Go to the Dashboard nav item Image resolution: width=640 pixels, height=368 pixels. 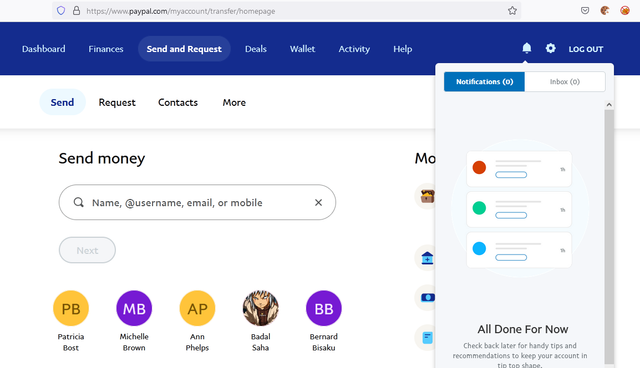tap(44, 49)
